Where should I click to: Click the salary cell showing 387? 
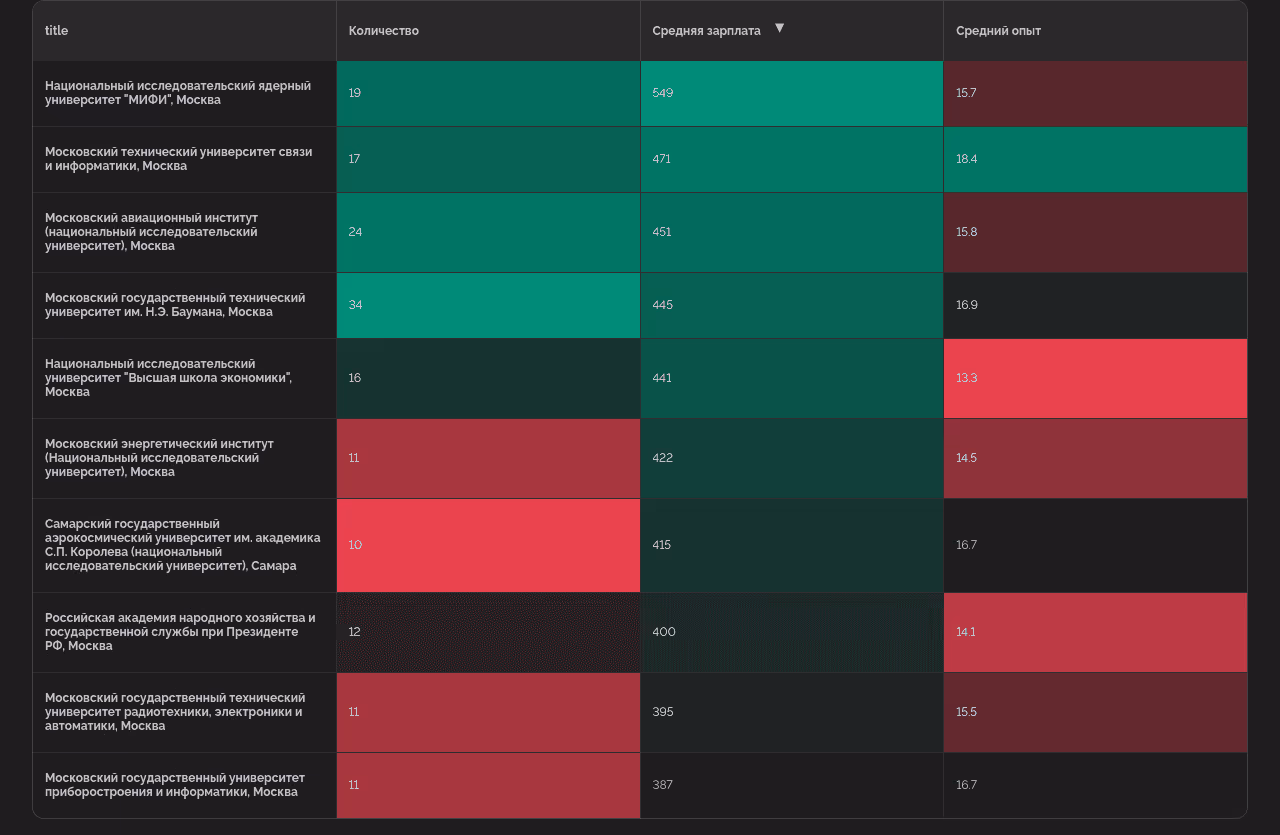pyautogui.click(x=791, y=785)
